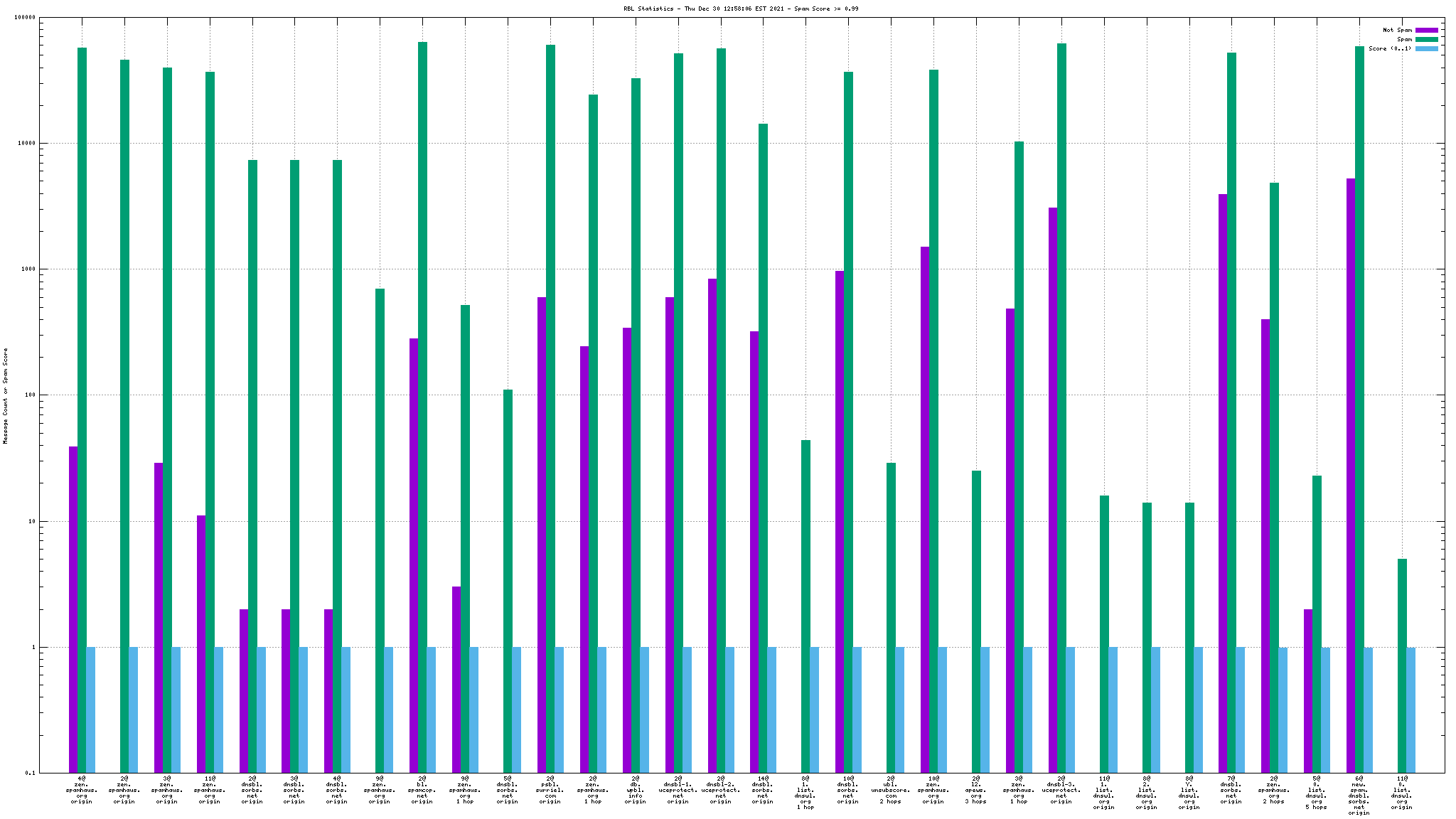Click the new.spam.dnsbl.sorbs.net origin label

[x=1359, y=796]
